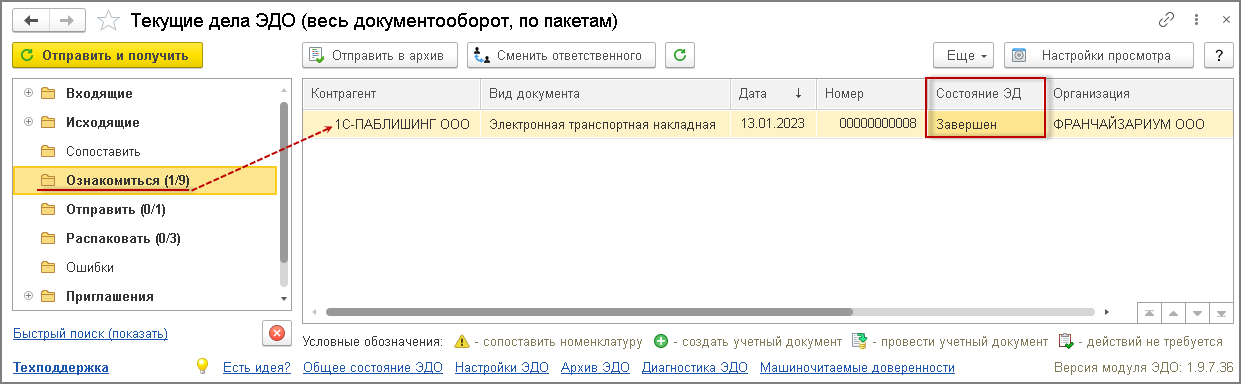1241x384 pixels.
Task: Jump to first row with table navigation arrow
Action: (1149, 313)
